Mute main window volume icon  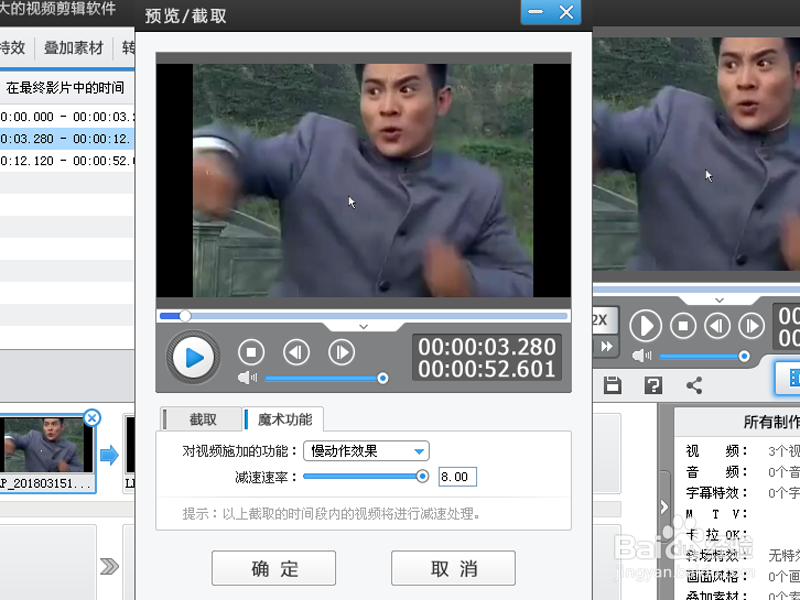pyautogui.click(x=642, y=356)
